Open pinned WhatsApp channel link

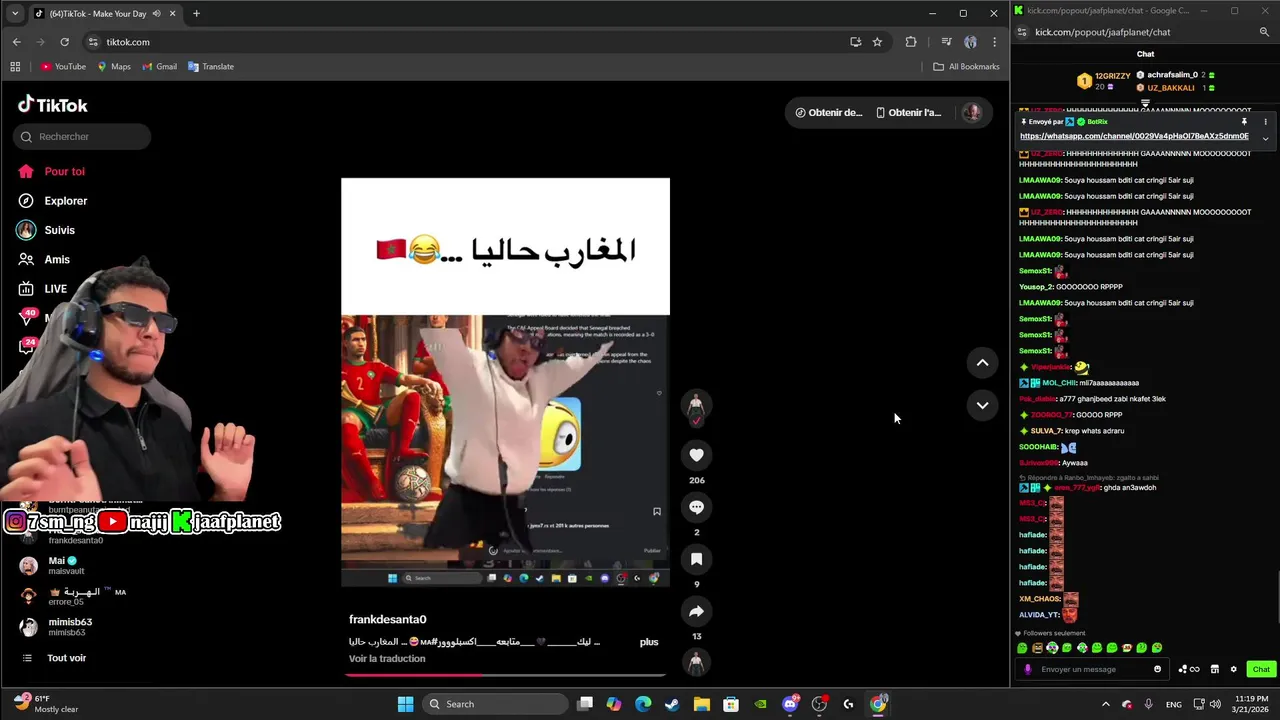[x=1134, y=136]
